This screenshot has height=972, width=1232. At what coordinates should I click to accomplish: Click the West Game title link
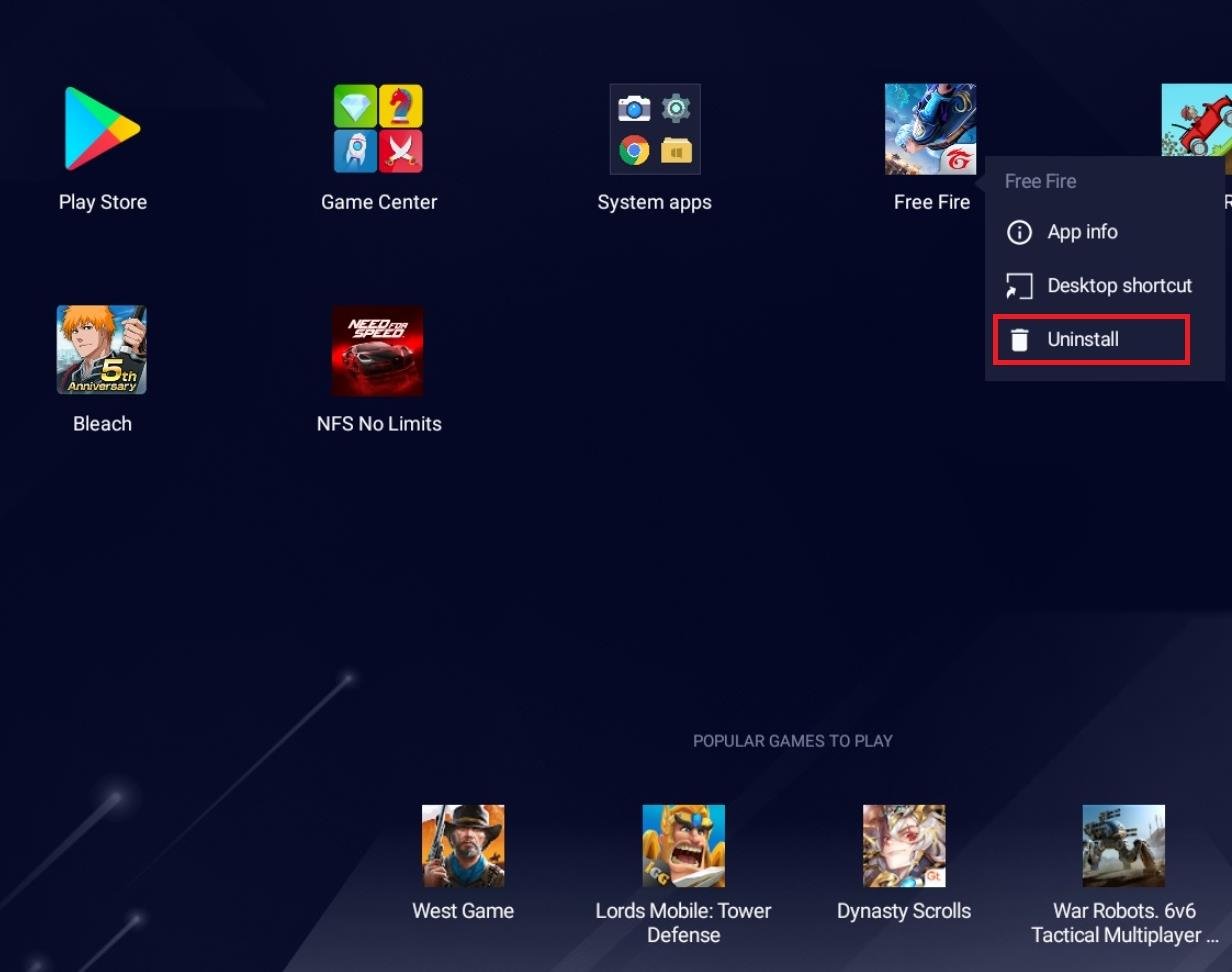[463, 911]
